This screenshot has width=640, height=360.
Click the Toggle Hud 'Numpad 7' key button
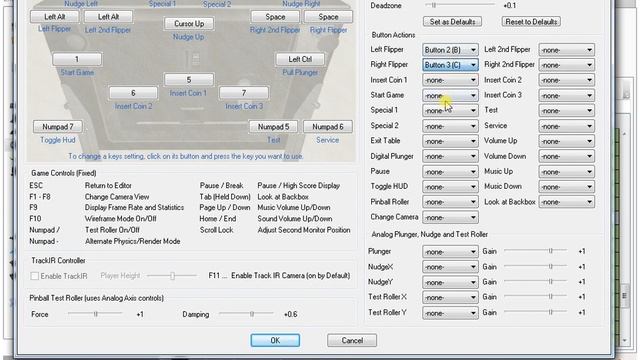pyautogui.click(x=58, y=127)
